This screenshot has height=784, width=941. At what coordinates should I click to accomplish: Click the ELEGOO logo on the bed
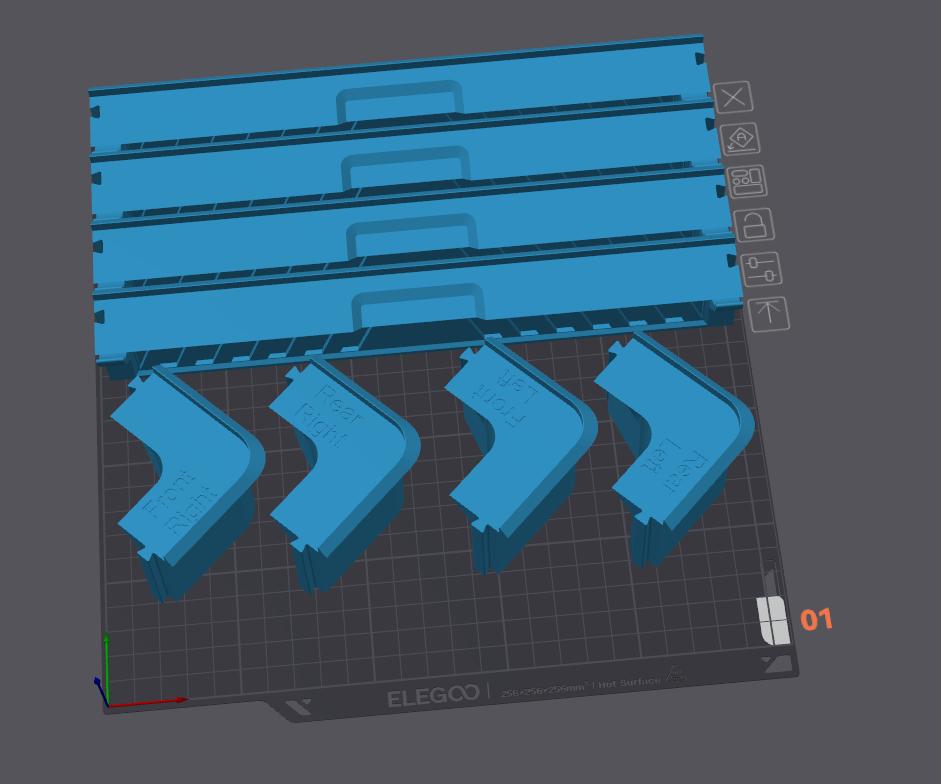pos(433,696)
